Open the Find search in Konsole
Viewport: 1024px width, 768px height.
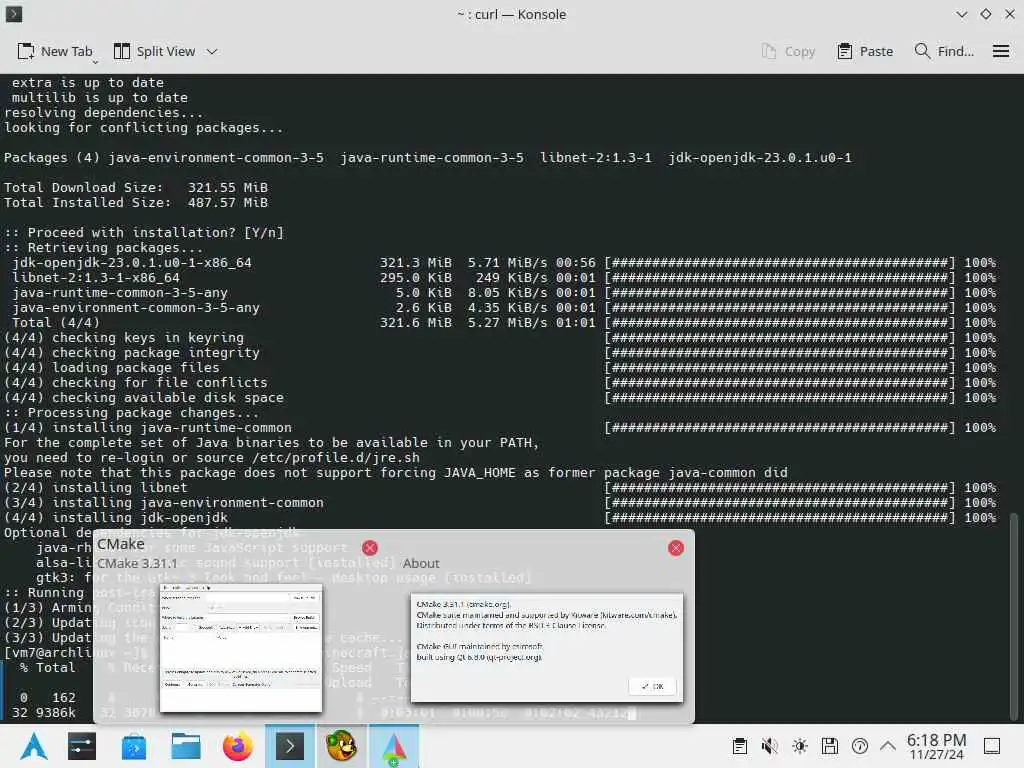[x=944, y=51]
